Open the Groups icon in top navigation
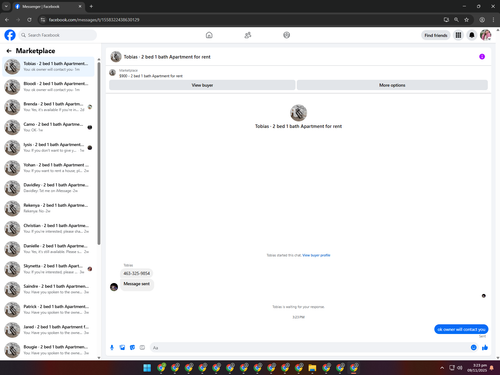 click(x=286, y=35)
